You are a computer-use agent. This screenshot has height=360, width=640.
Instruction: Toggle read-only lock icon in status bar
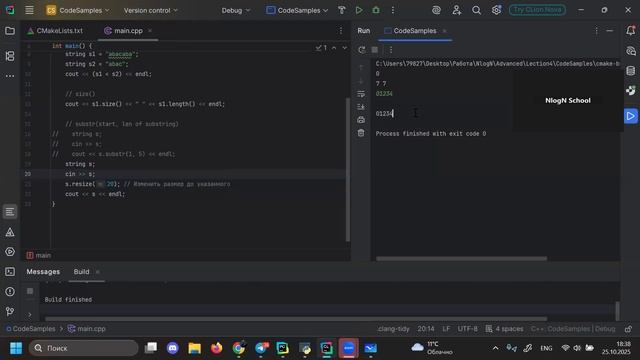(x=628, y=329)
